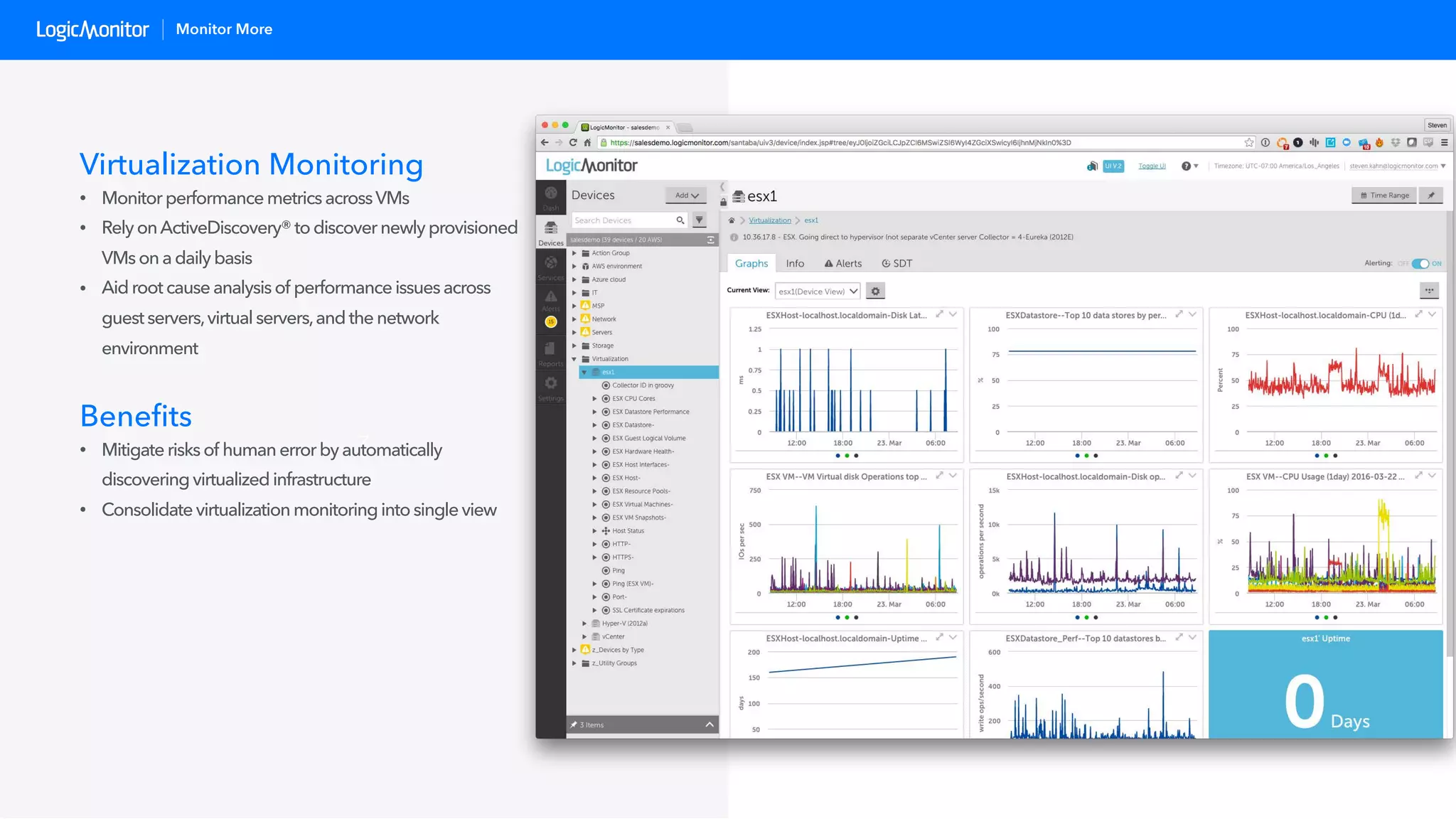1456x819 pixels.
Task: Expand the 3 Items bottom panel chevron
Action: (x=710, y=724)
